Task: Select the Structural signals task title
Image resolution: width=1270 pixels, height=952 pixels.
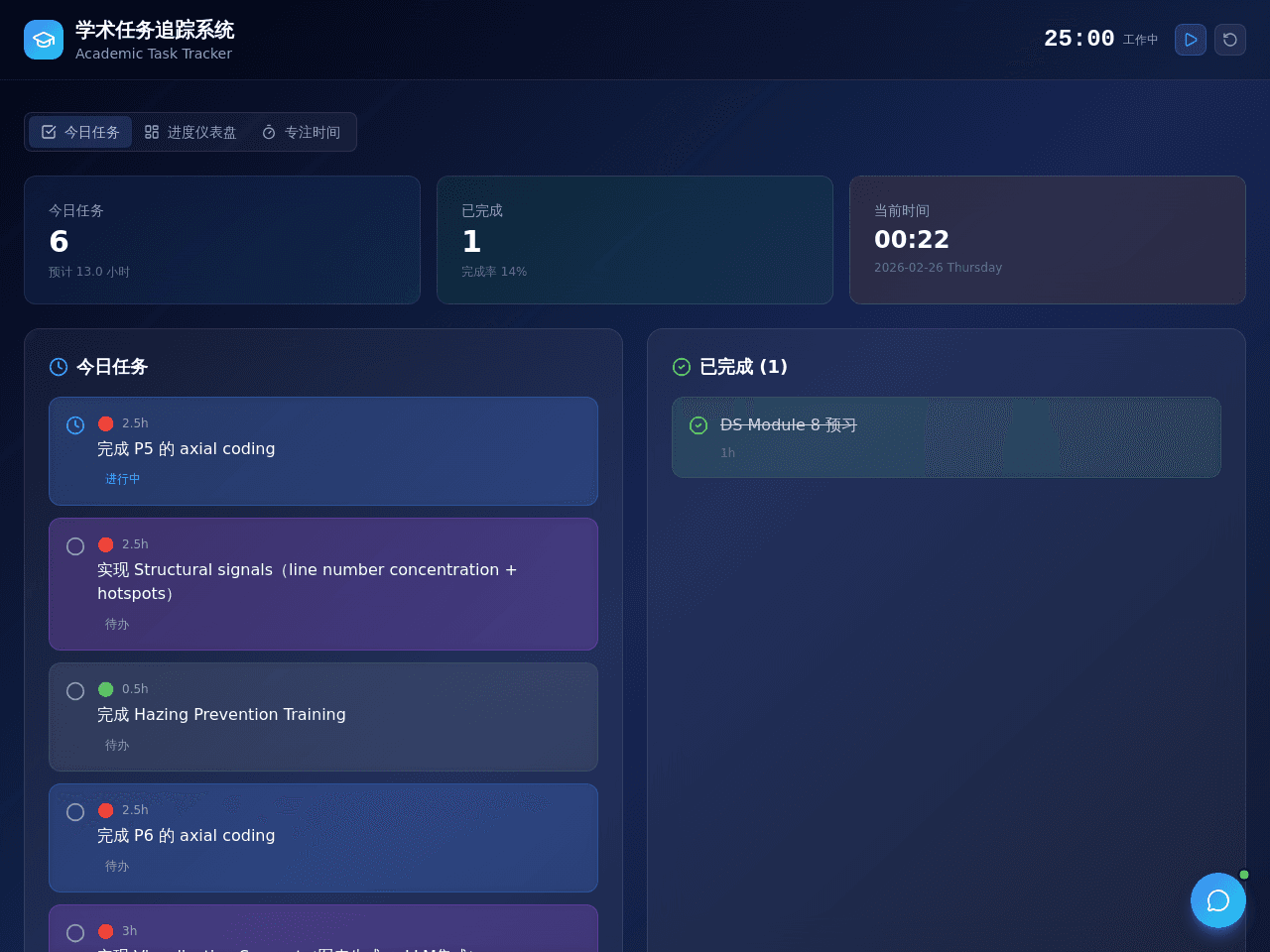Action: point(307,582)
